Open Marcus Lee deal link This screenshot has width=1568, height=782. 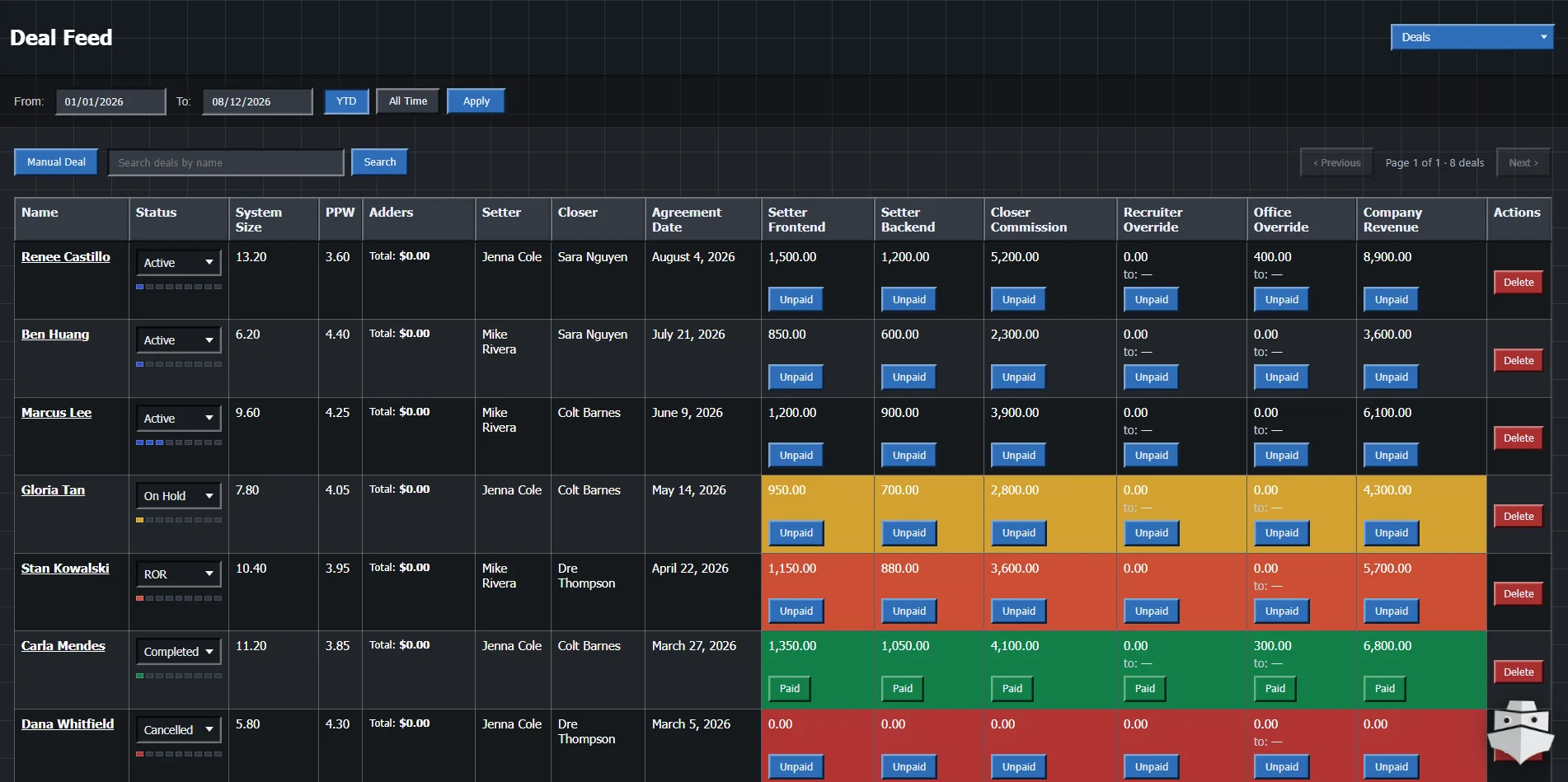(x=56, y=413)
